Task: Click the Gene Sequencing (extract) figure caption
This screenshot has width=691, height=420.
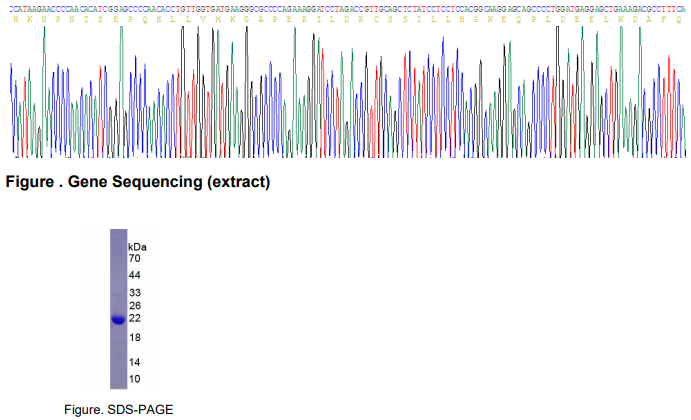Action: [x=137, y=182]
